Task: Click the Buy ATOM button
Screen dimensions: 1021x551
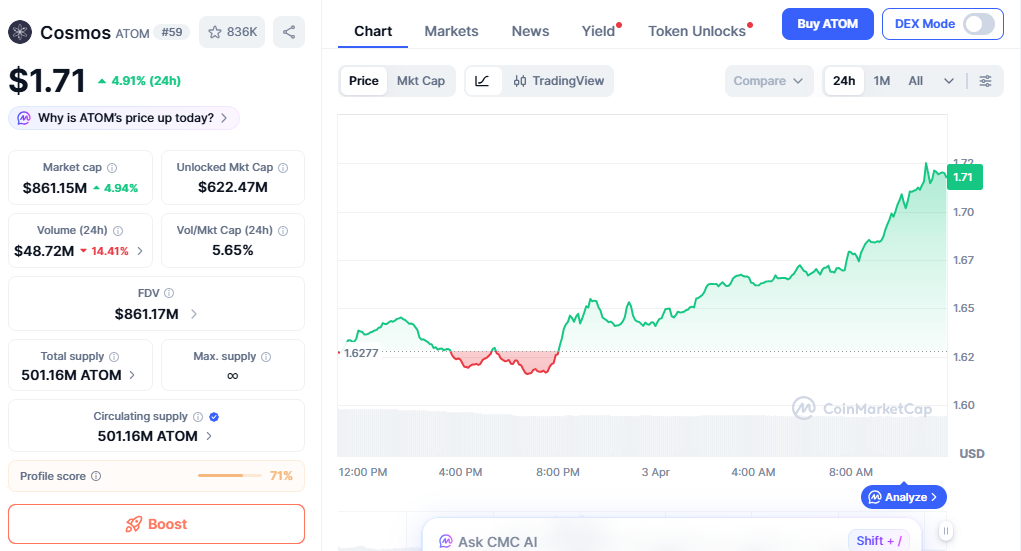Action: click(x=828, y=24)
